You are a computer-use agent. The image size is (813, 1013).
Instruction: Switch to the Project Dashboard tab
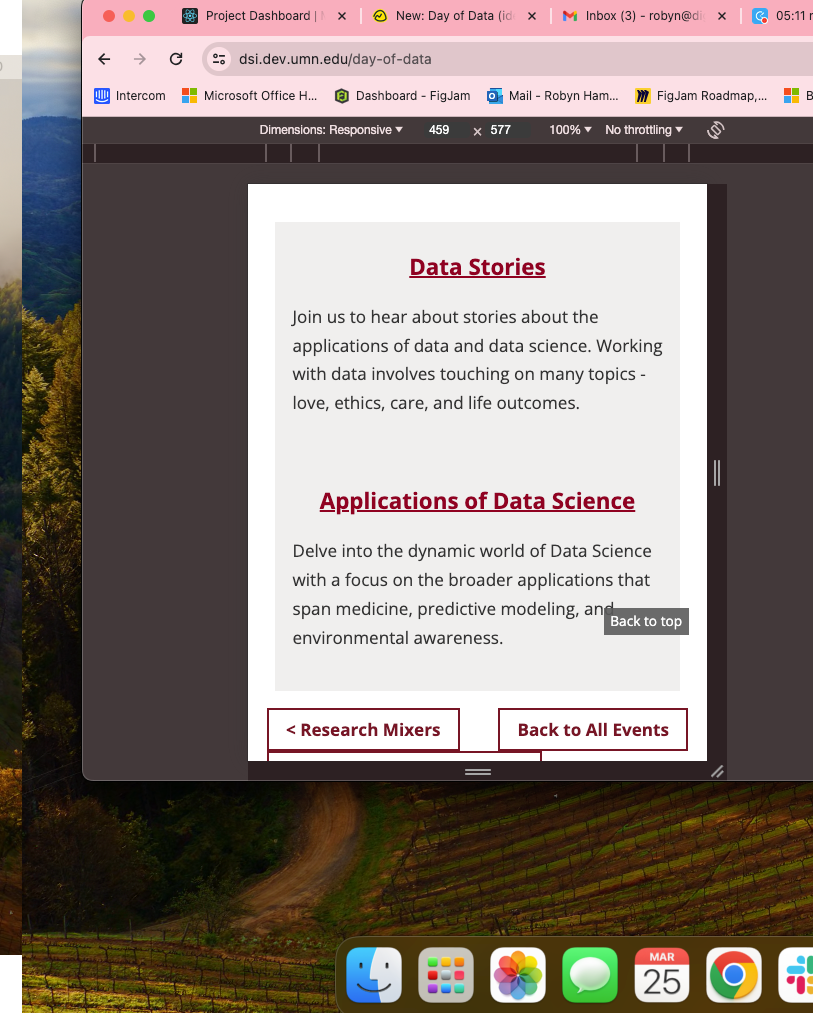(x=256, y=16)
